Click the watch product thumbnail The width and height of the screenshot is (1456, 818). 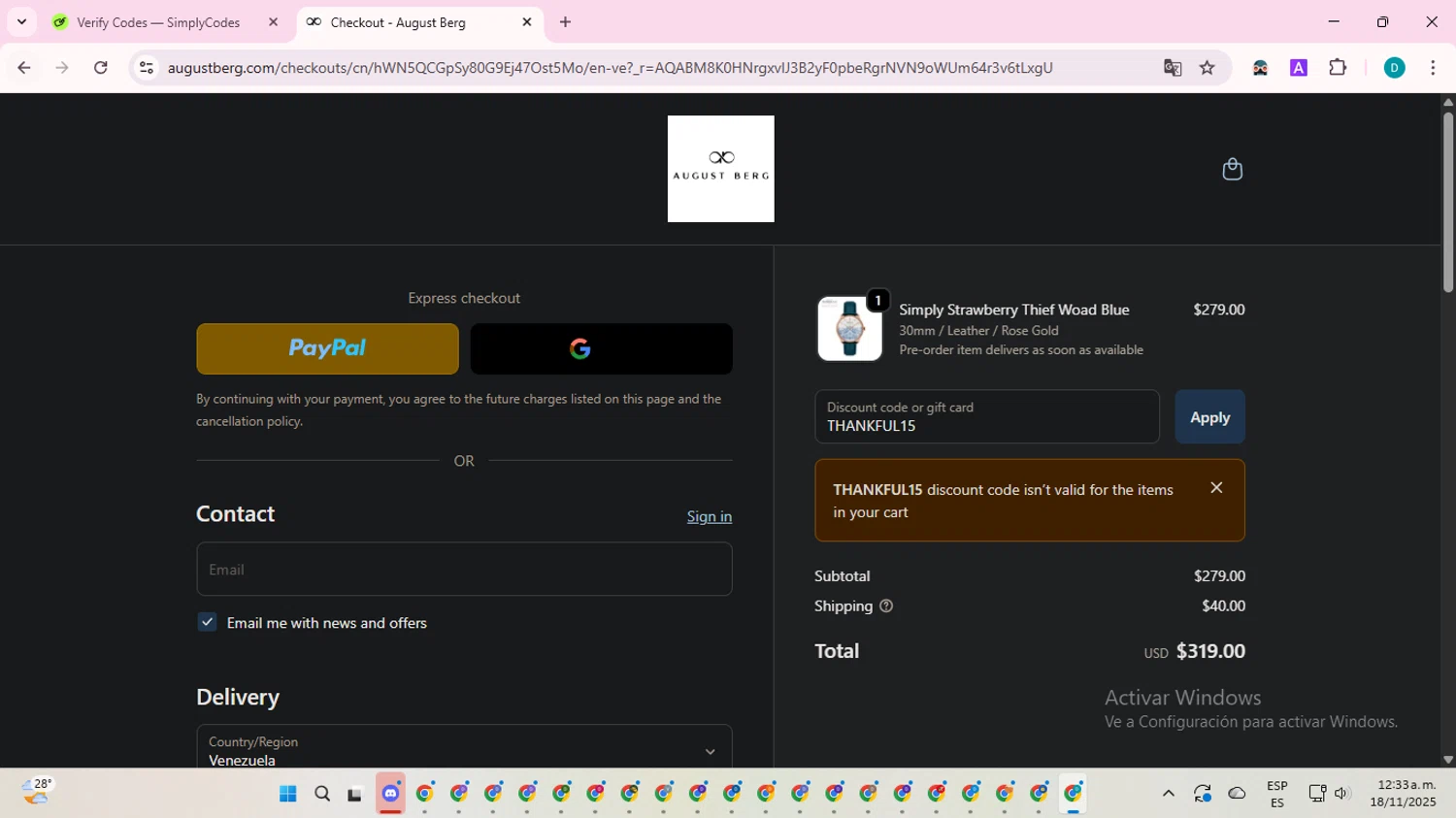coord(849,329)
